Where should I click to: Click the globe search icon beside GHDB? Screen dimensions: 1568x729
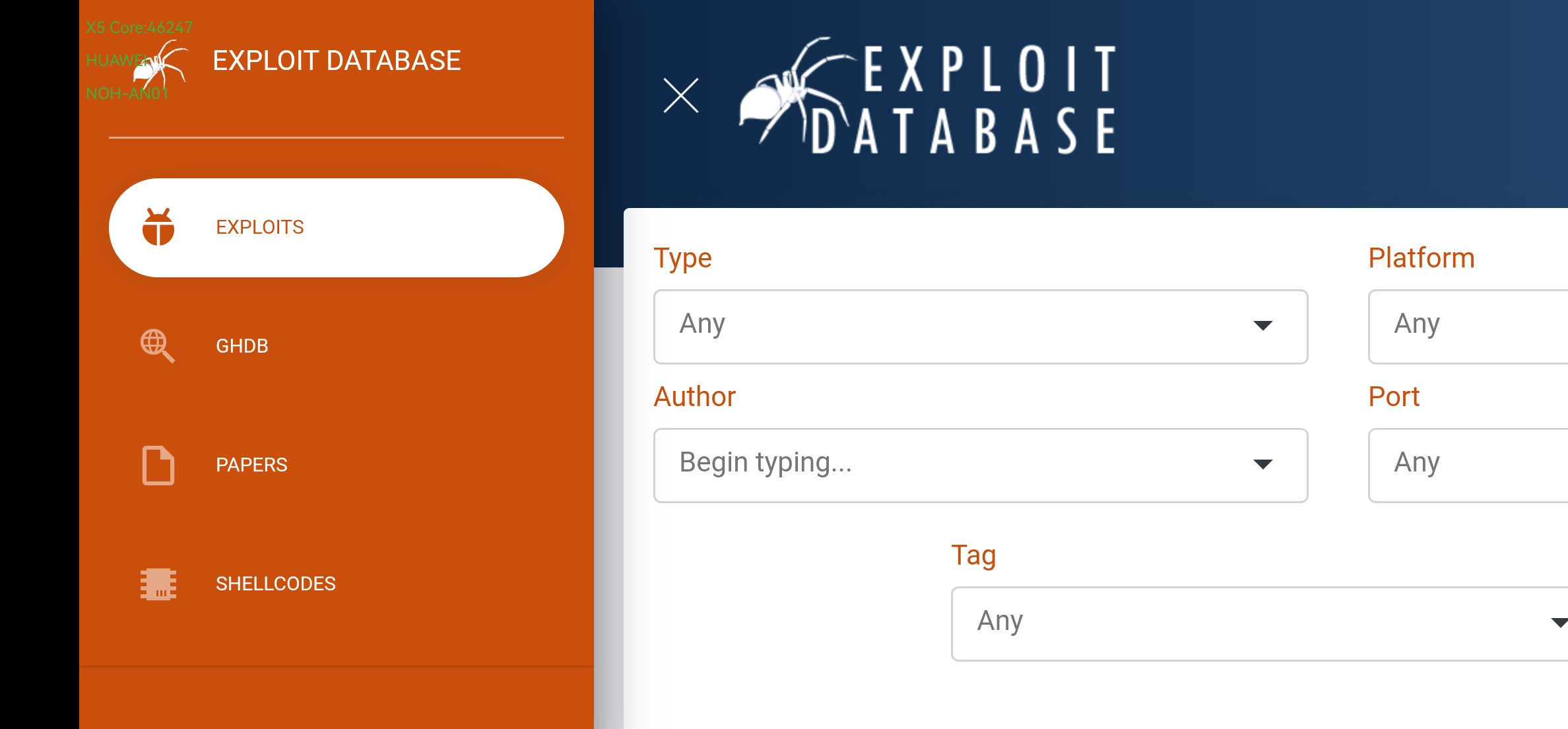click(x=158, y=346)
